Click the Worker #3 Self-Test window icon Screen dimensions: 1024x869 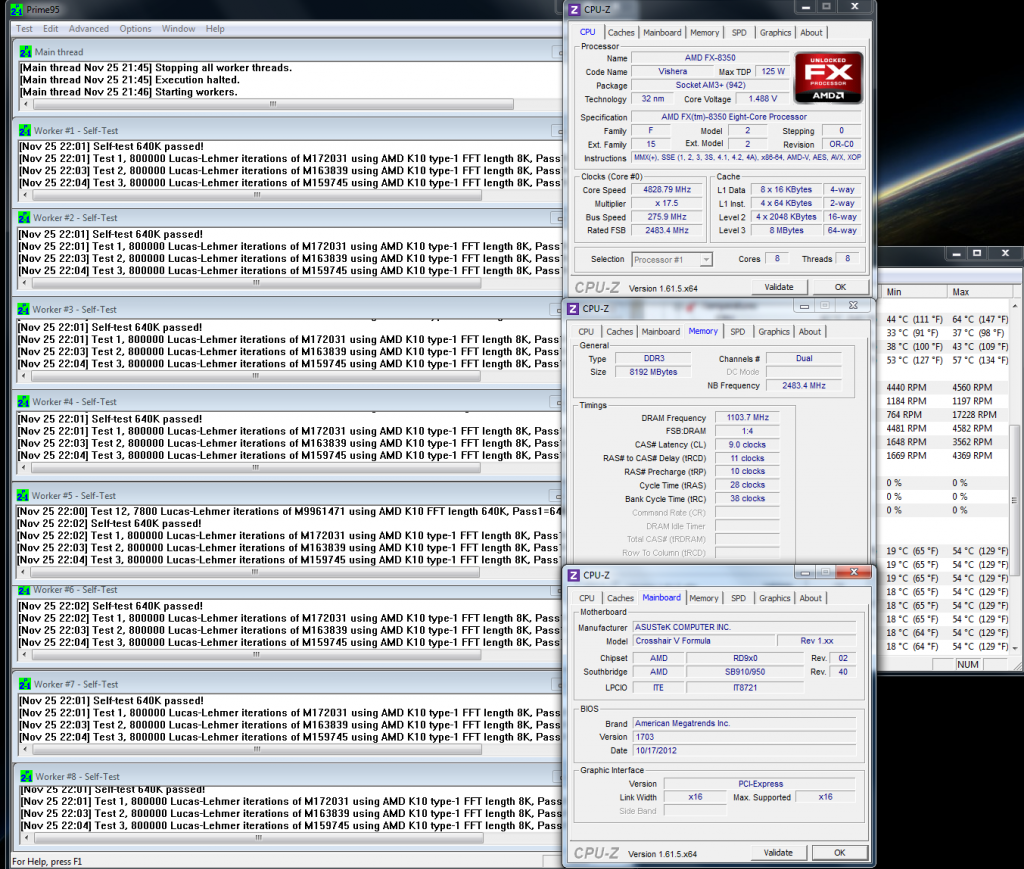click(24, 309)
